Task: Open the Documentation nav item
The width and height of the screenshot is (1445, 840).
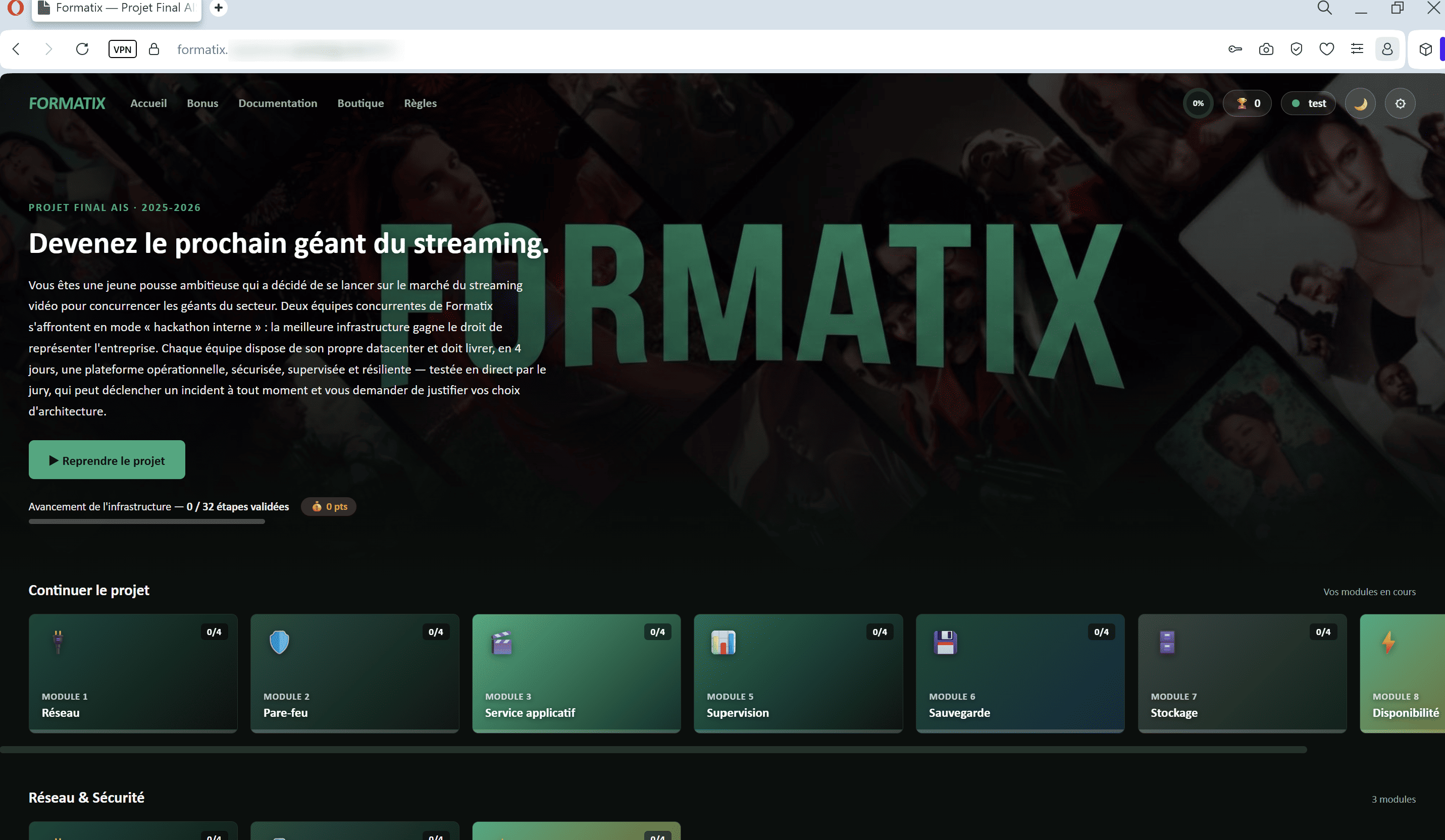Action: (278, 103)
